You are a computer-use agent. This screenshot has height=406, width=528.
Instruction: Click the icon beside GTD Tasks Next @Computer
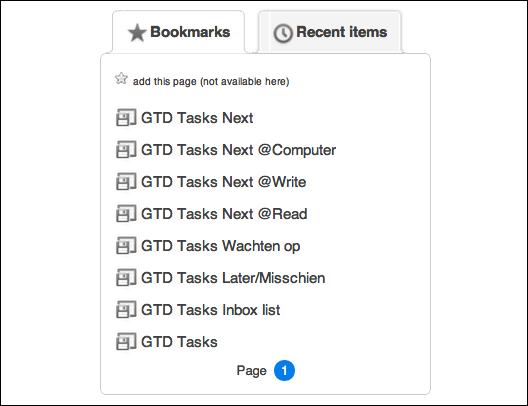126,149
